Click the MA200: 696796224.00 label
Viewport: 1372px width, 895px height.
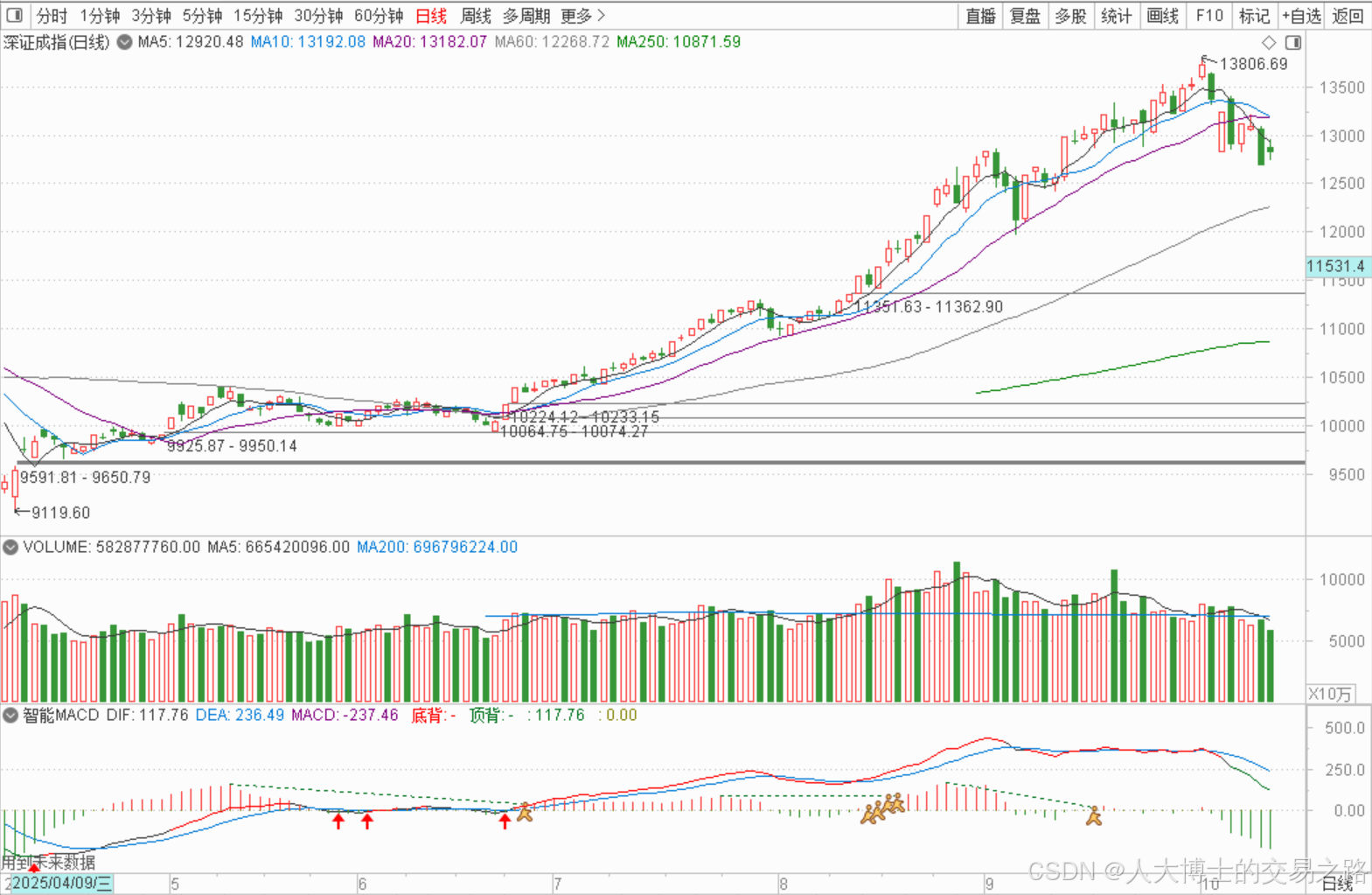point(437,548)
